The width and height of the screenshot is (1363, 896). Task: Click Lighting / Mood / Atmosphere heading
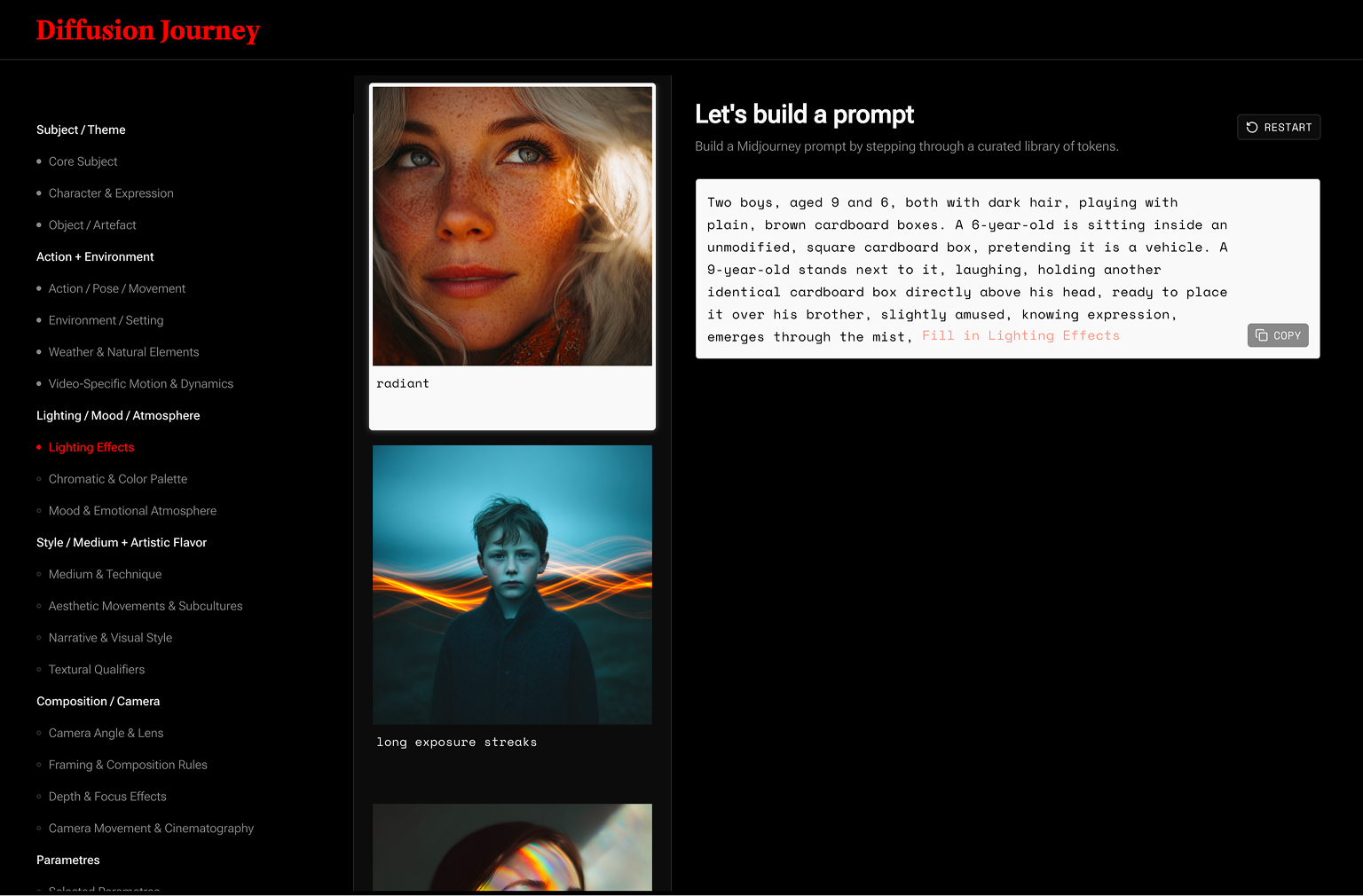coord(118,415)
